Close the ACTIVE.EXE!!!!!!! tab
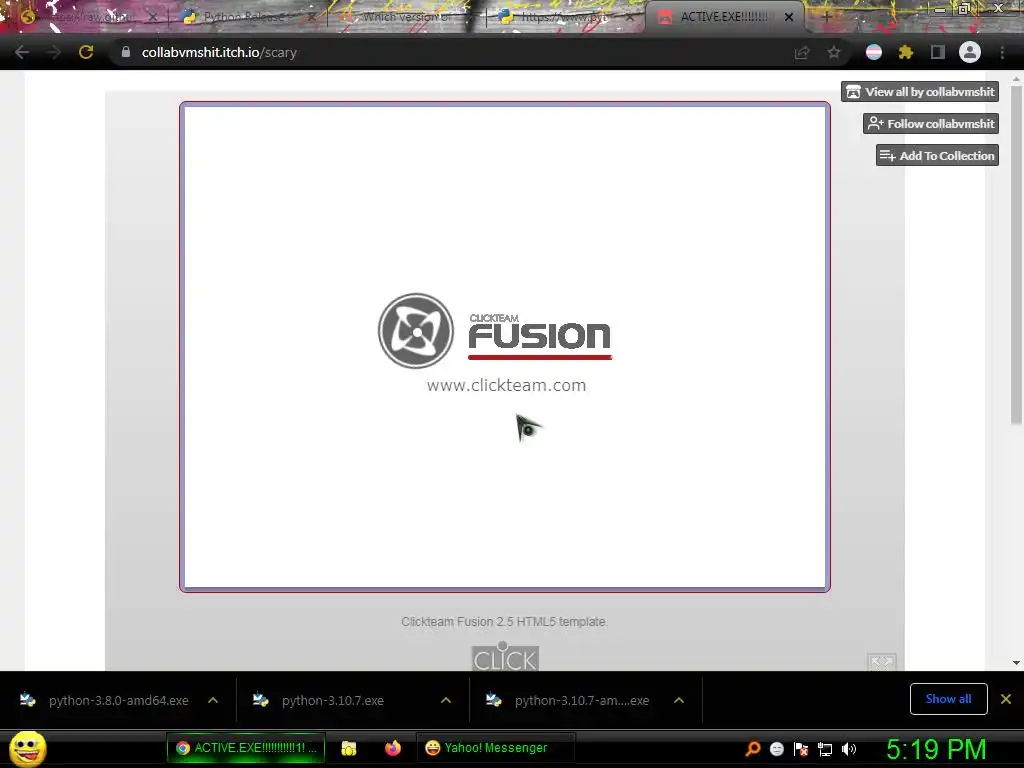Viewport: 1024px width, 768px height. (789, 18)
